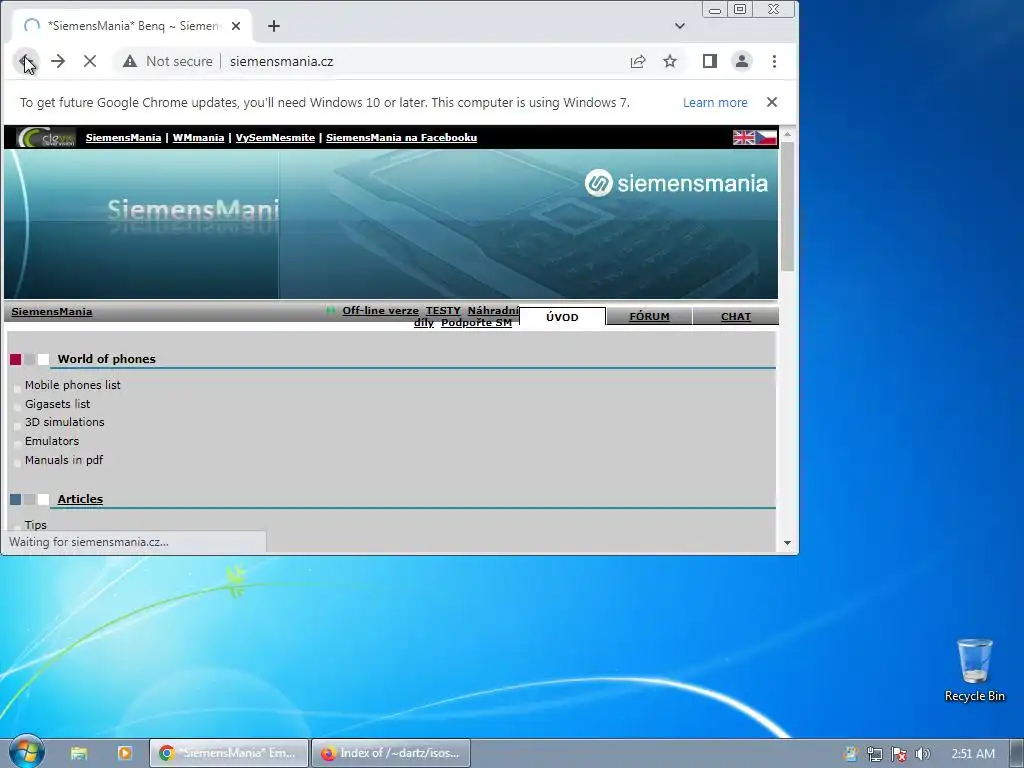Click the network tray icon
Screen dimensions: 1024x768
tap(874, 754)
